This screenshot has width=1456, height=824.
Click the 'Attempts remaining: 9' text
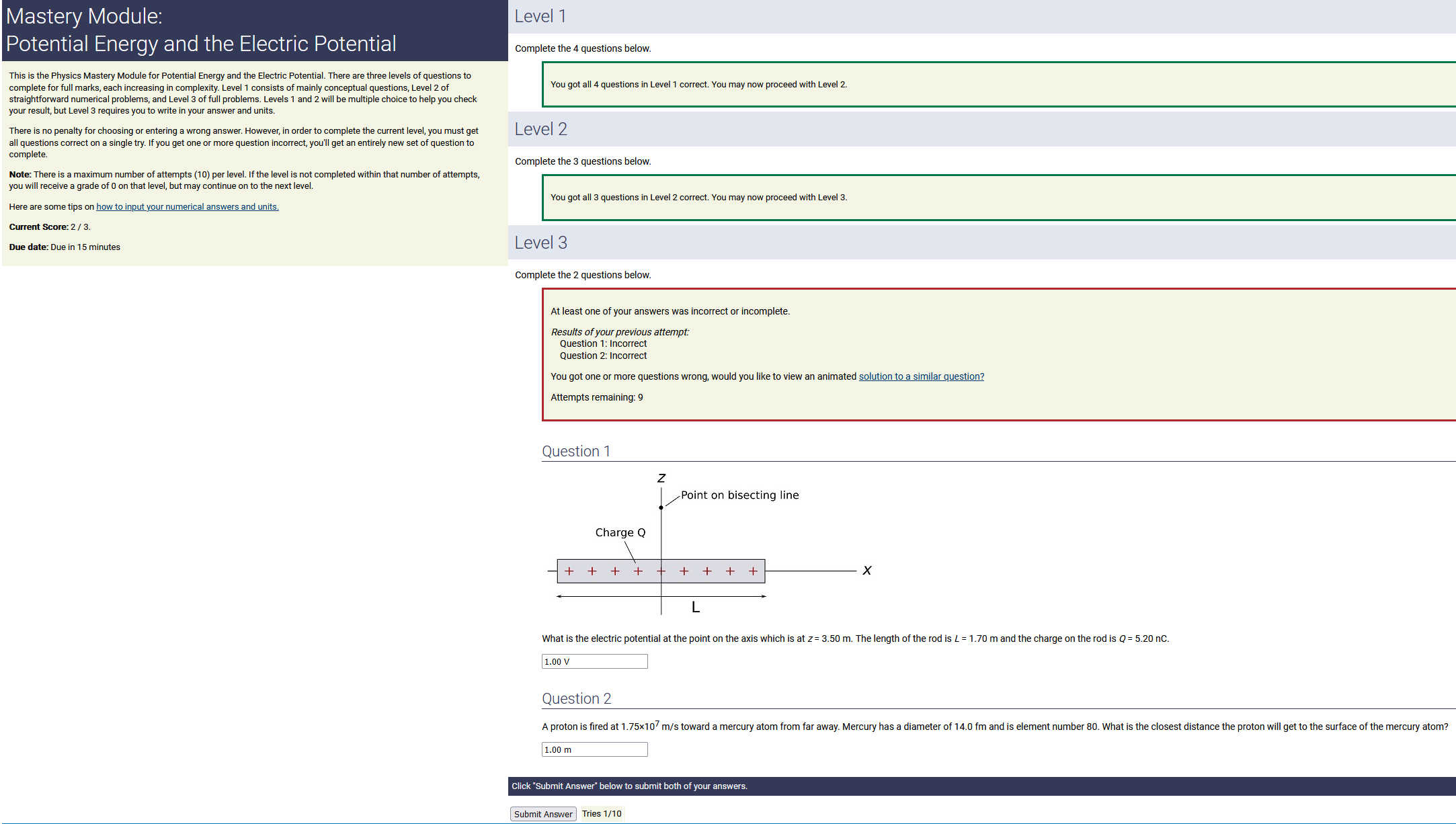click(x=596, y=397)
